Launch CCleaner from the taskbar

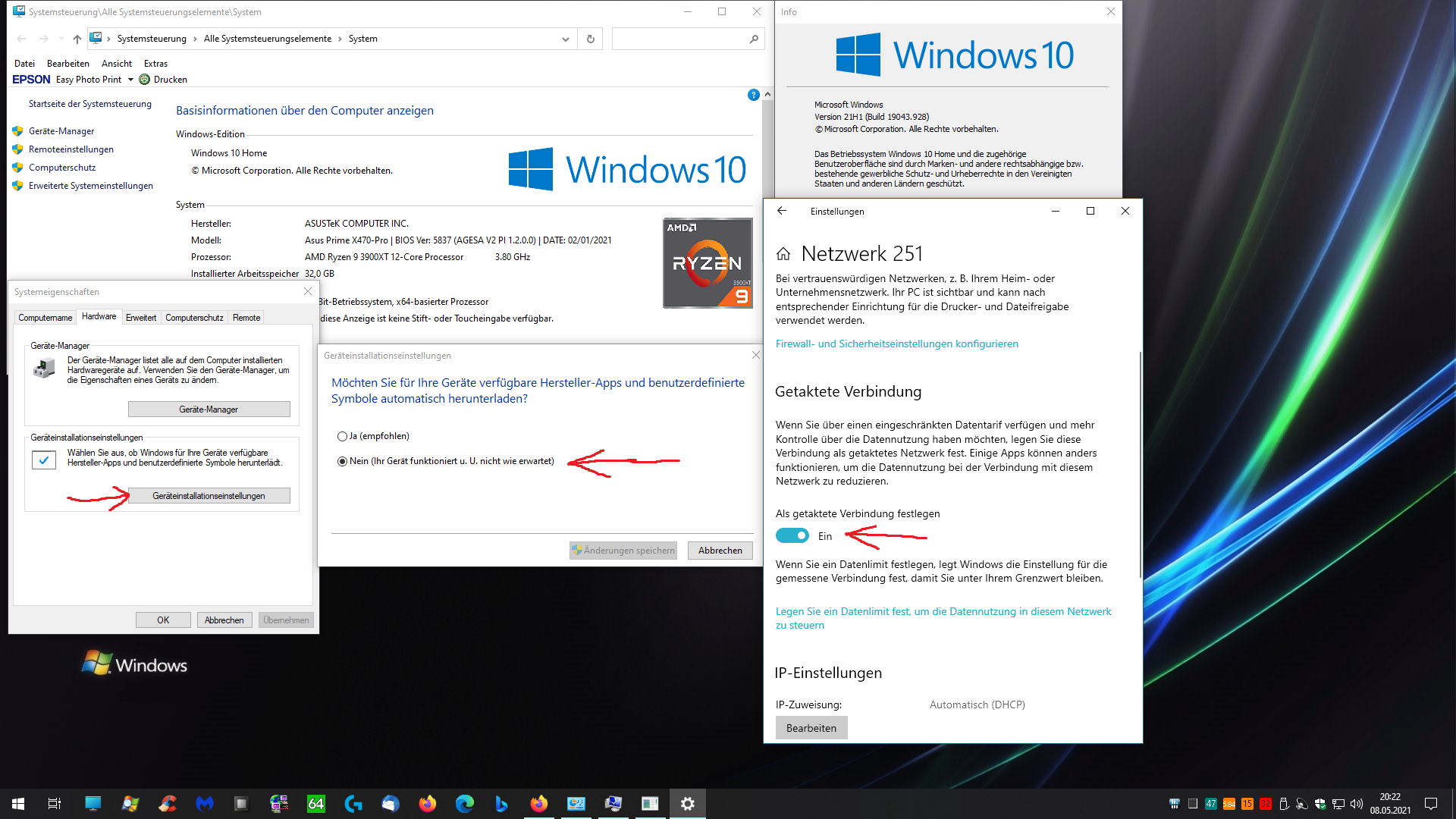168,804
